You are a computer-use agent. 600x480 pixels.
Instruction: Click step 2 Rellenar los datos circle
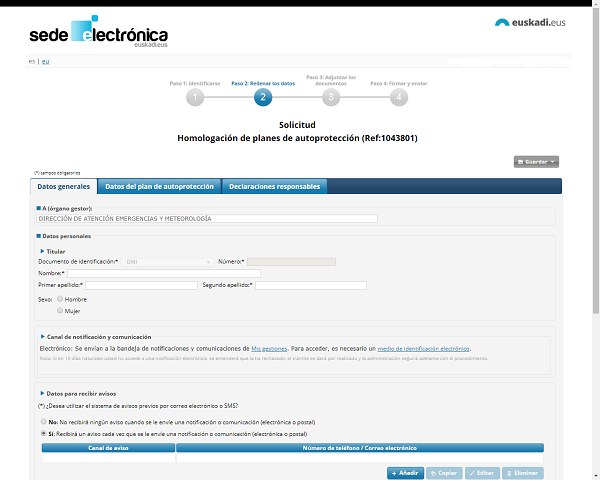[x=262, y=97]
